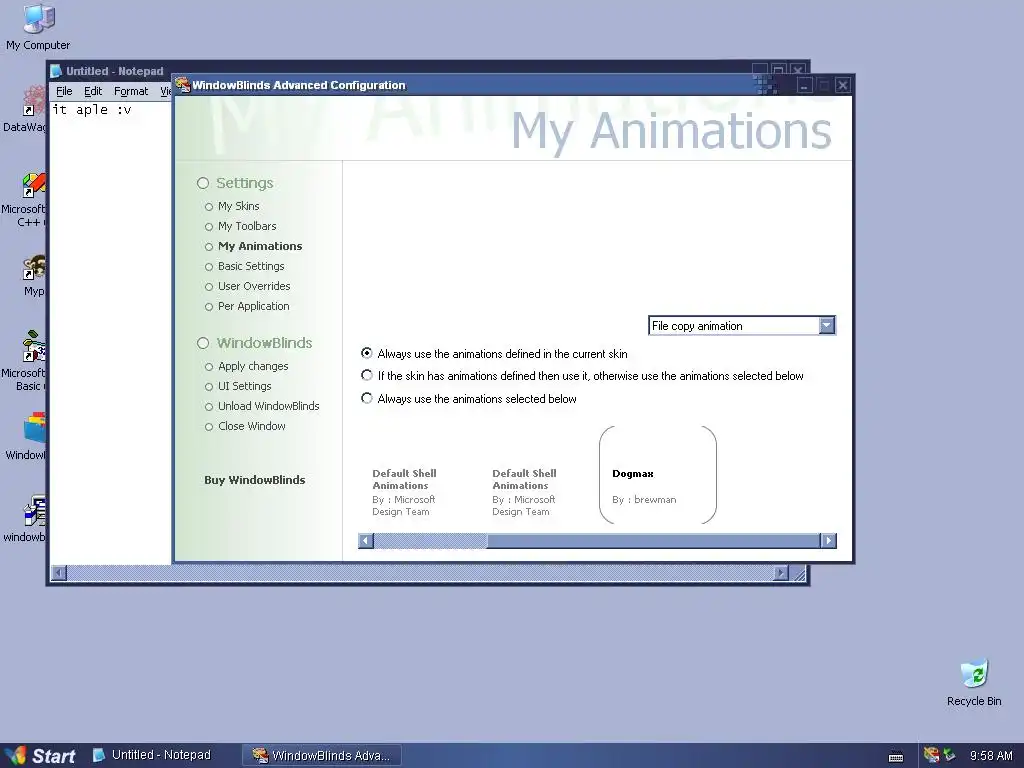Click the WindowBlinds title bar app icon
This screenshot has height=768, width=1024.
click(183, 85)
